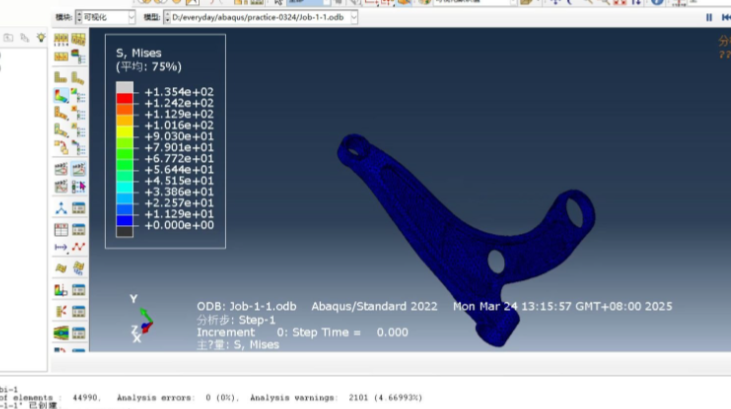Viewport: 731px width, 409px height.
Task: Click the Plot Contours on Deformed Shape icon
Action: [62, 96]
